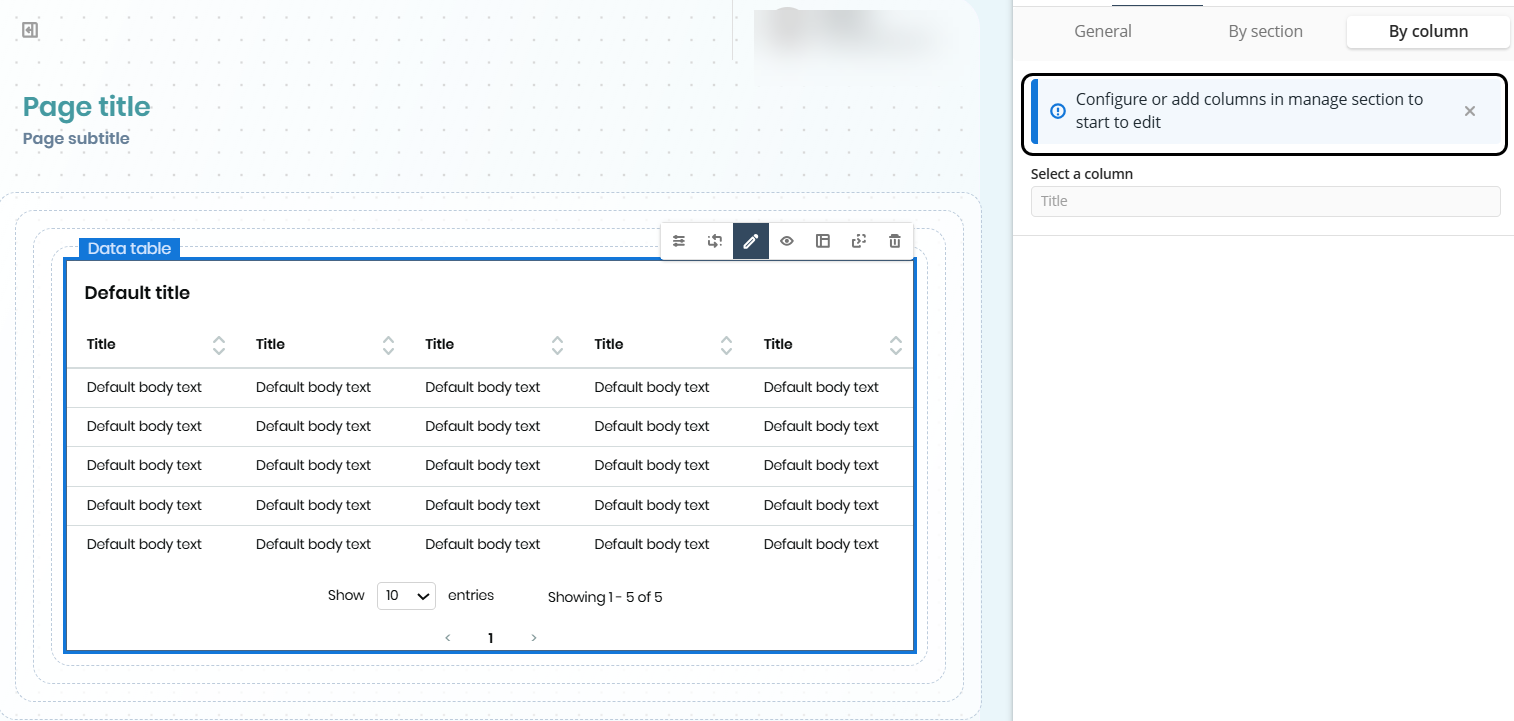Viewport: 1514px width, 721px height.
Task: Toggle sorting on the first Title column
Action: click(219, 345)
